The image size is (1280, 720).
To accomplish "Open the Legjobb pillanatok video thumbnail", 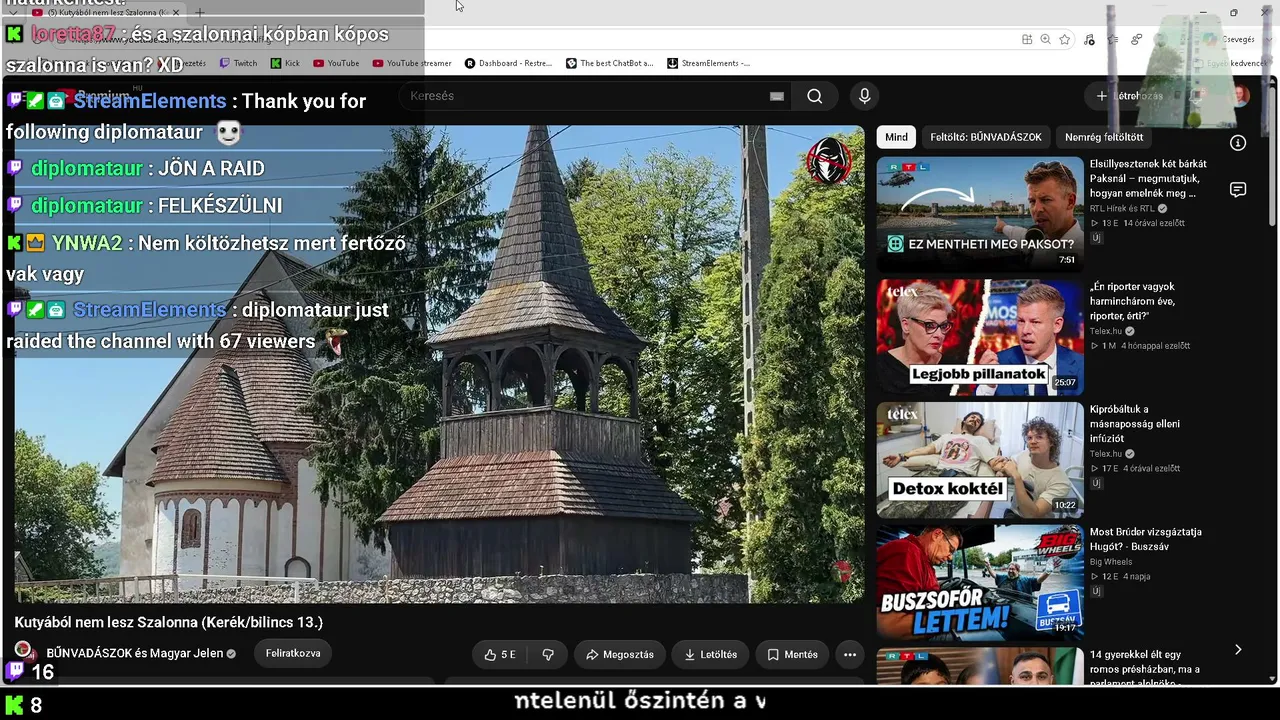I will 980,337.
